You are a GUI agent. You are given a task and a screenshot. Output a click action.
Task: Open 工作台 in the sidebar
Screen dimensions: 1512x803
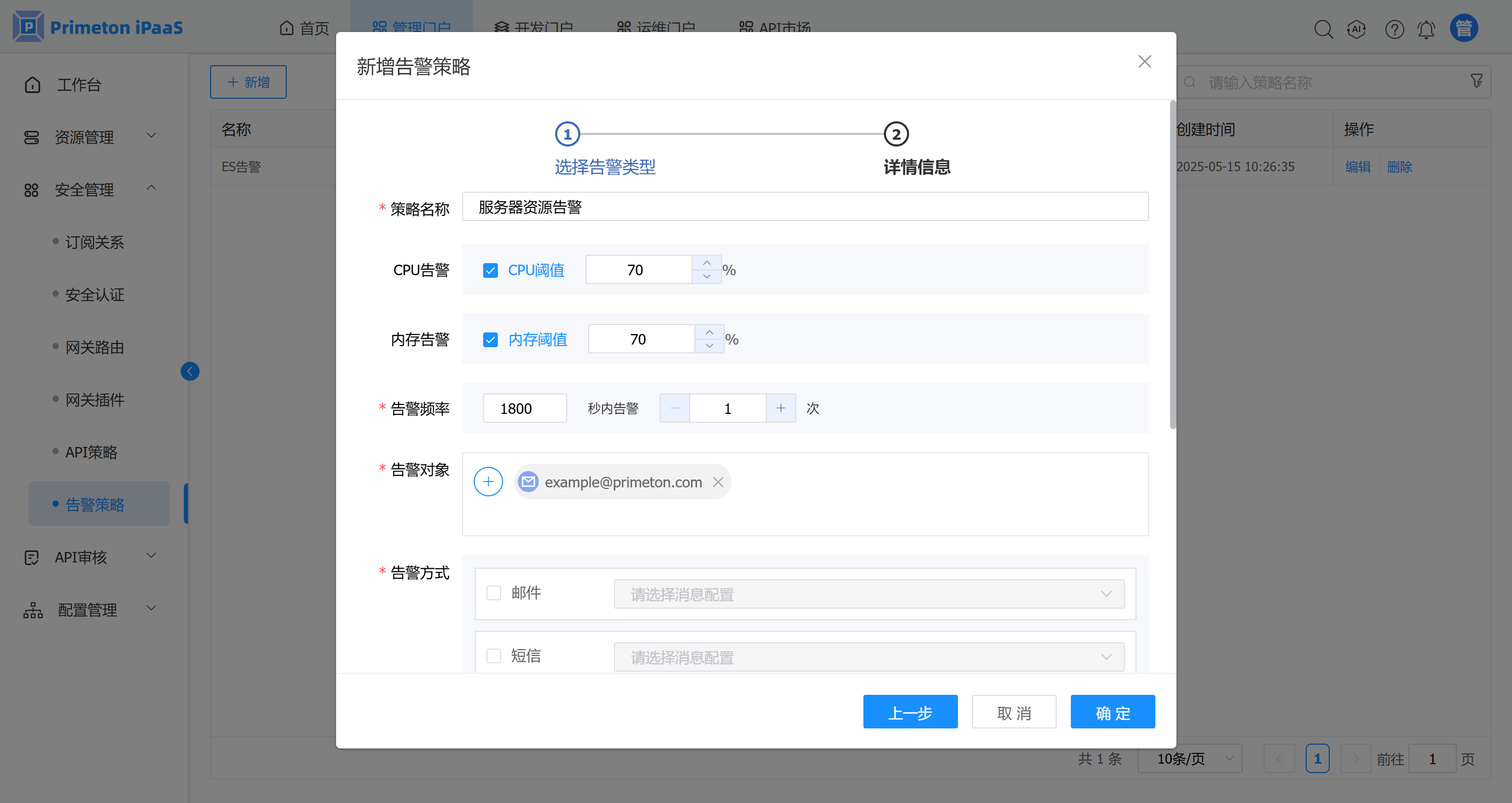tap(79, 85)
